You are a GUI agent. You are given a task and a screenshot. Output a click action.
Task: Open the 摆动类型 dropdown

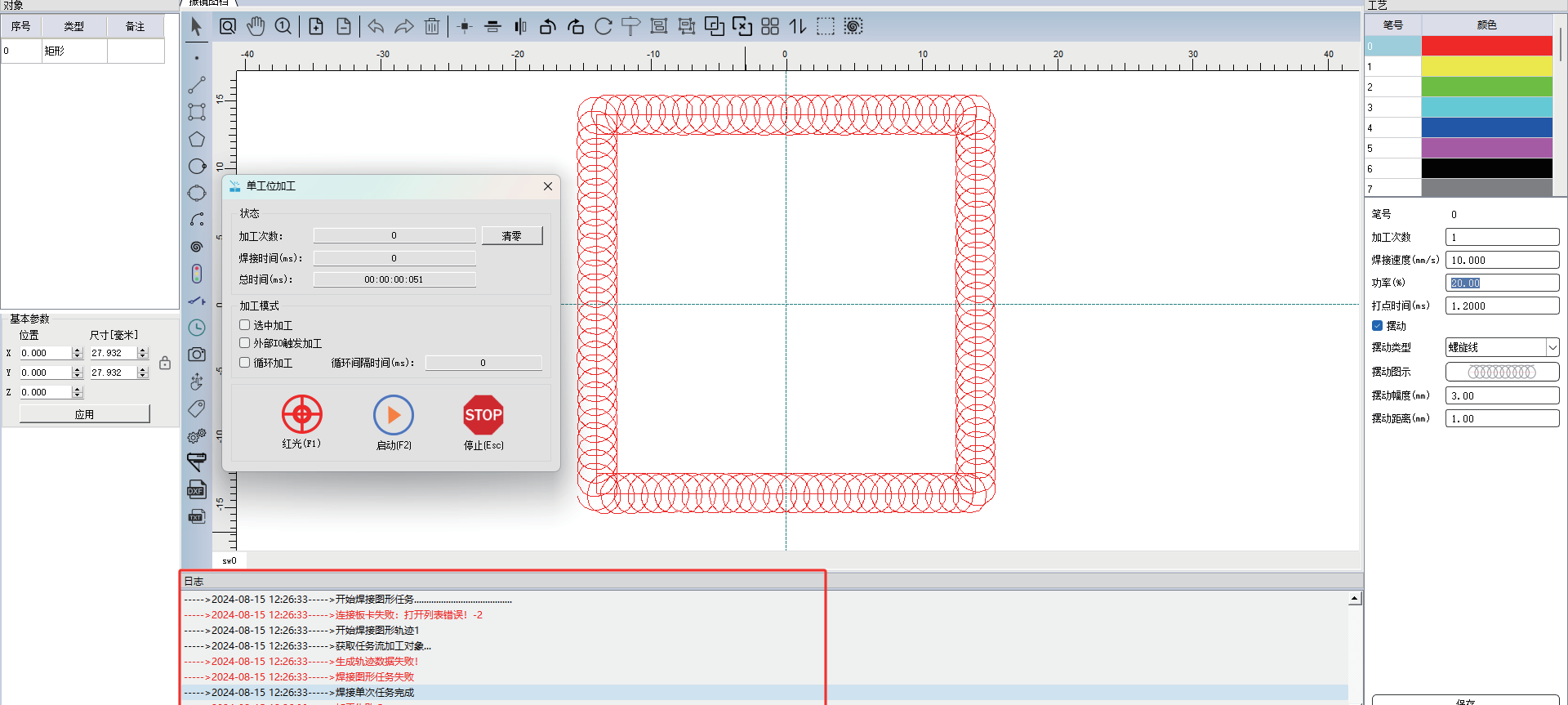tap(1552, 347)
